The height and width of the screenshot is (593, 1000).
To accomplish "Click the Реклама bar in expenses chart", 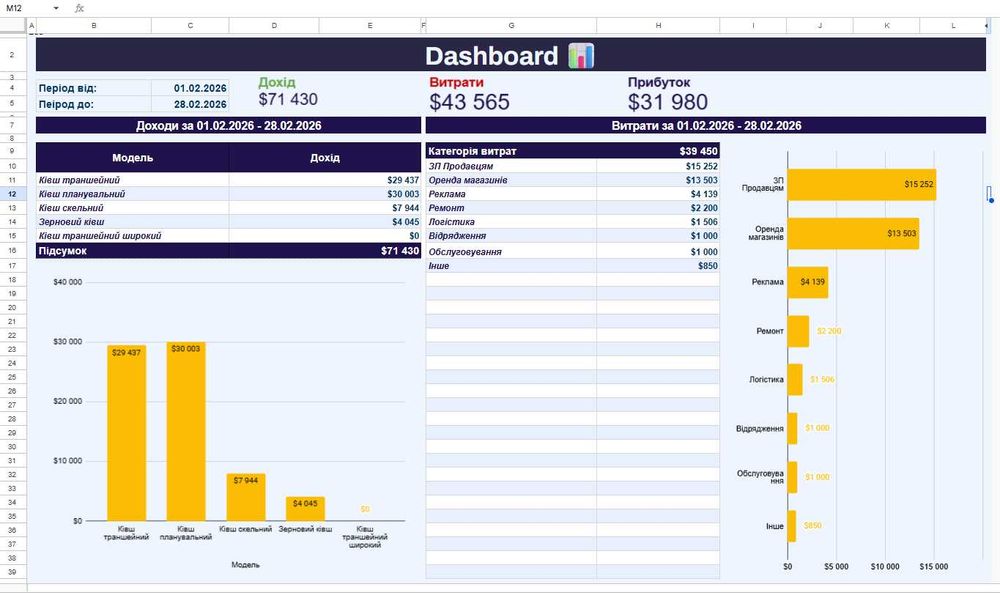I will [808, 282].
